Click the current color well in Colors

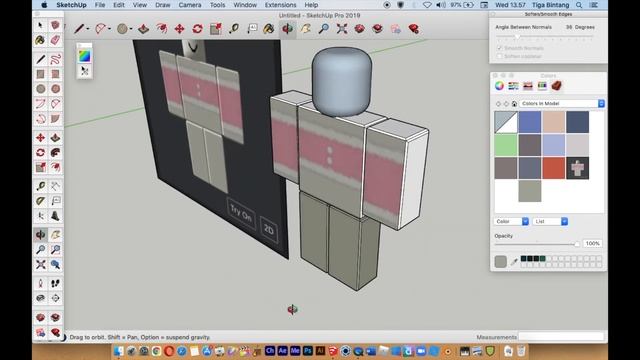[500, 262]
